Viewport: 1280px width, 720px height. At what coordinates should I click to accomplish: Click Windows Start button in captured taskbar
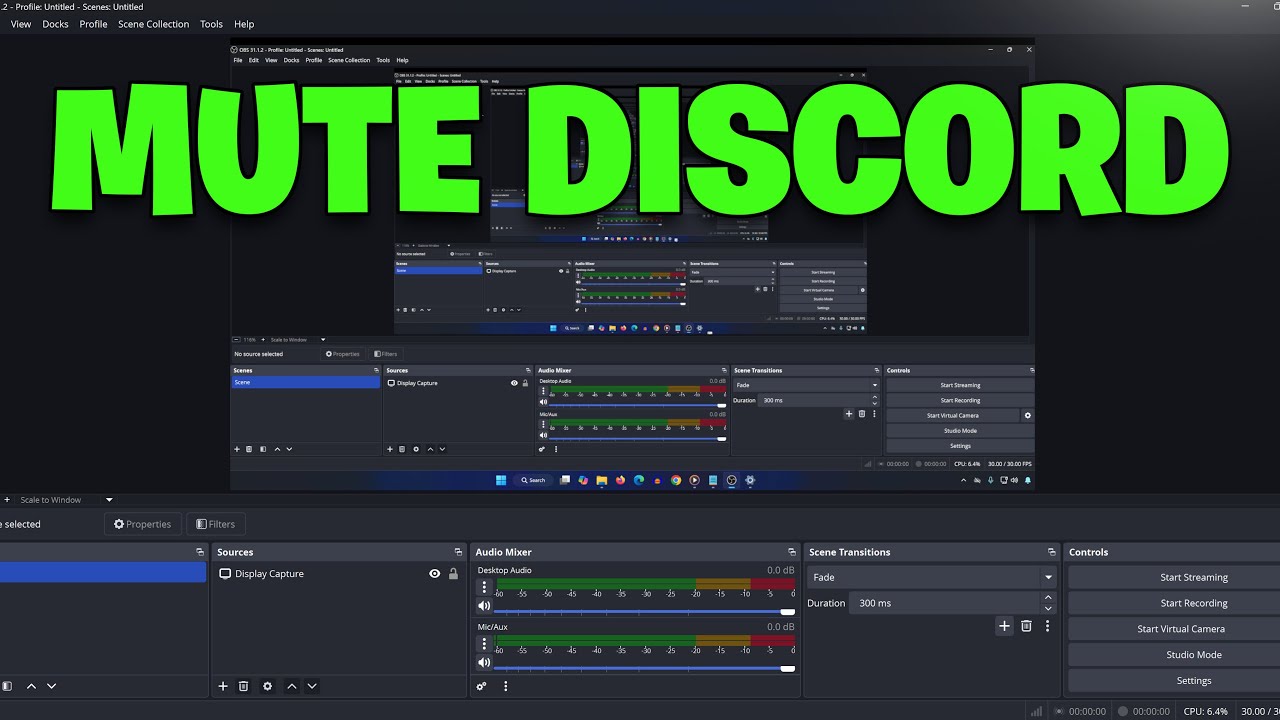click(x=501, y=480)
